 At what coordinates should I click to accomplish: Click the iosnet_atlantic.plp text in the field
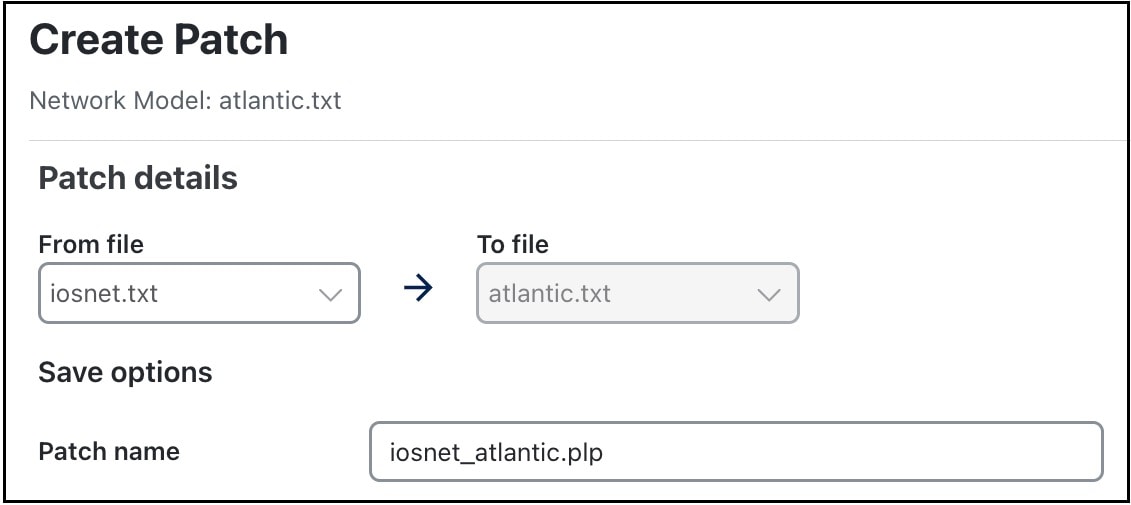[496, 452]
